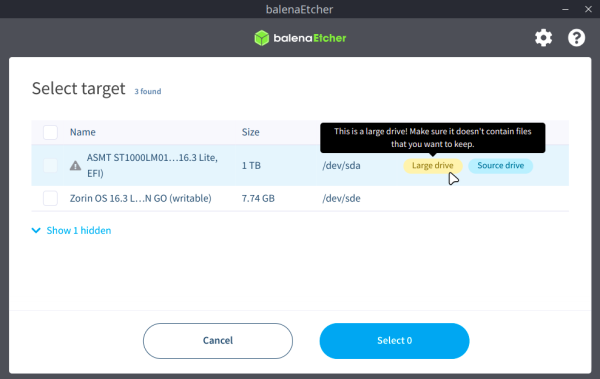Image resolution: width=600 pixels, height=379 pixels.
Task: Click the large drive warning tooltip
Action: [x=433, y=138]
